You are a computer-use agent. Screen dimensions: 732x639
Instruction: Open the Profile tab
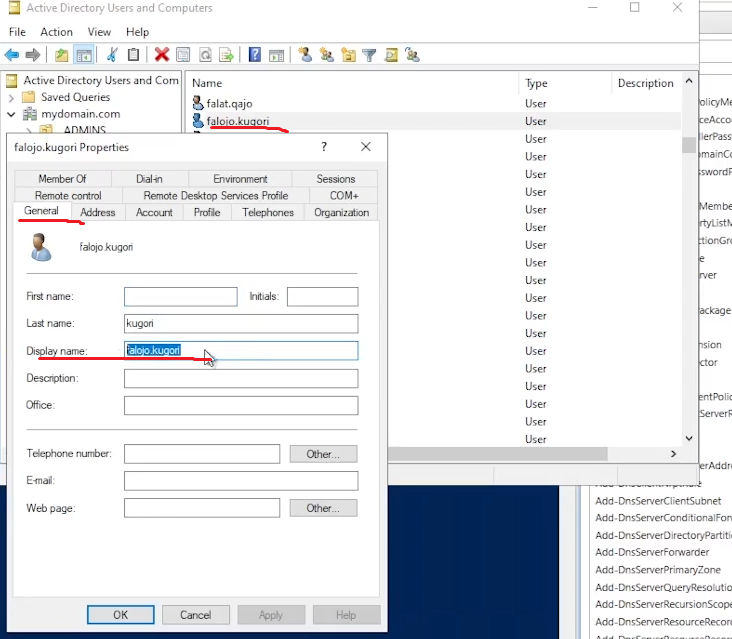tap(207, 212)
